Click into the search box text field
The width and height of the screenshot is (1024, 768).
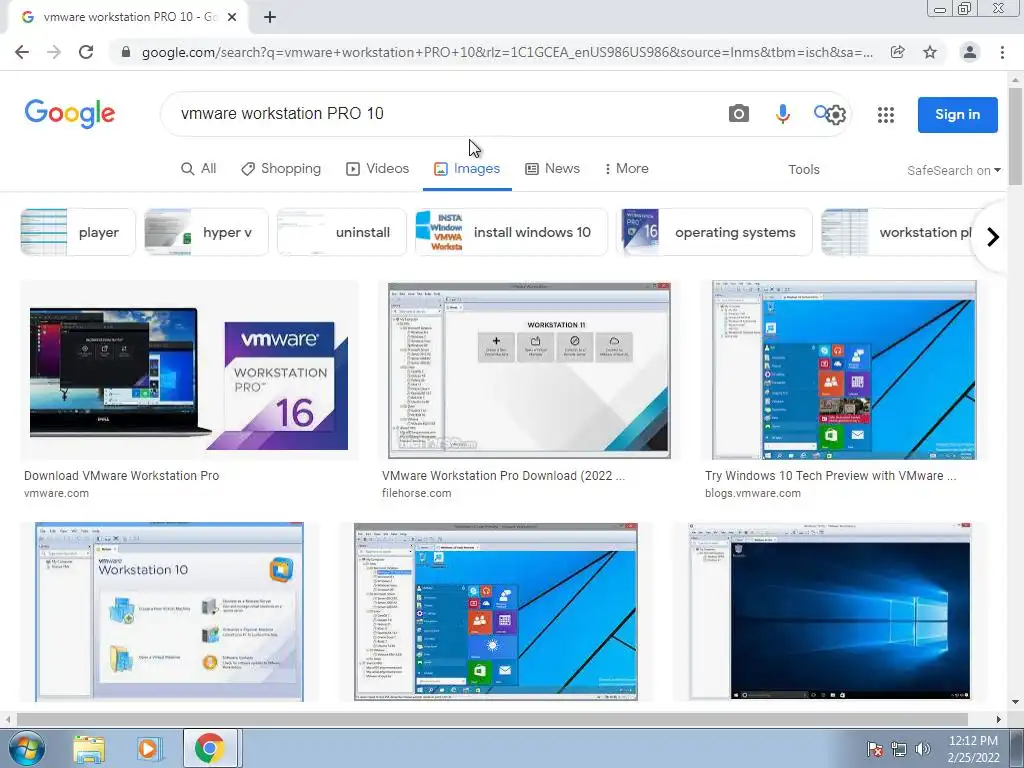[444, 114]
